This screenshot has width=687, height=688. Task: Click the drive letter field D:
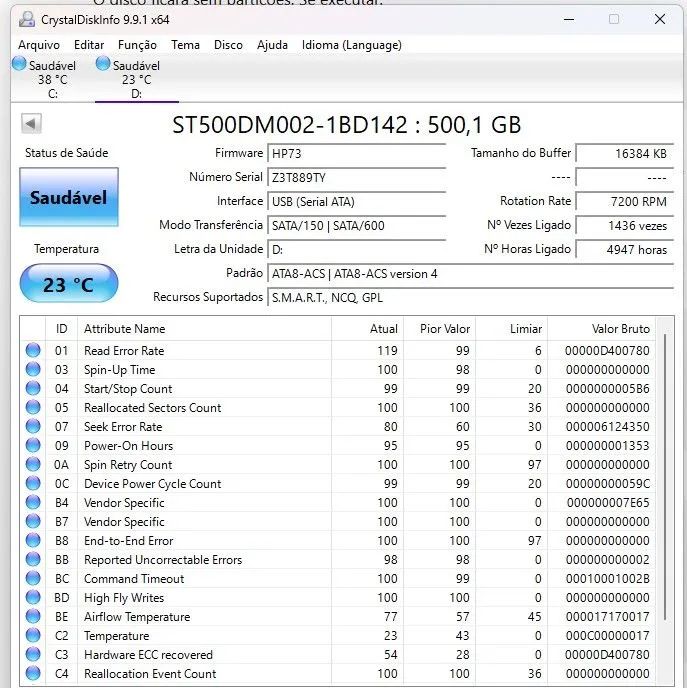pos(356,250)
